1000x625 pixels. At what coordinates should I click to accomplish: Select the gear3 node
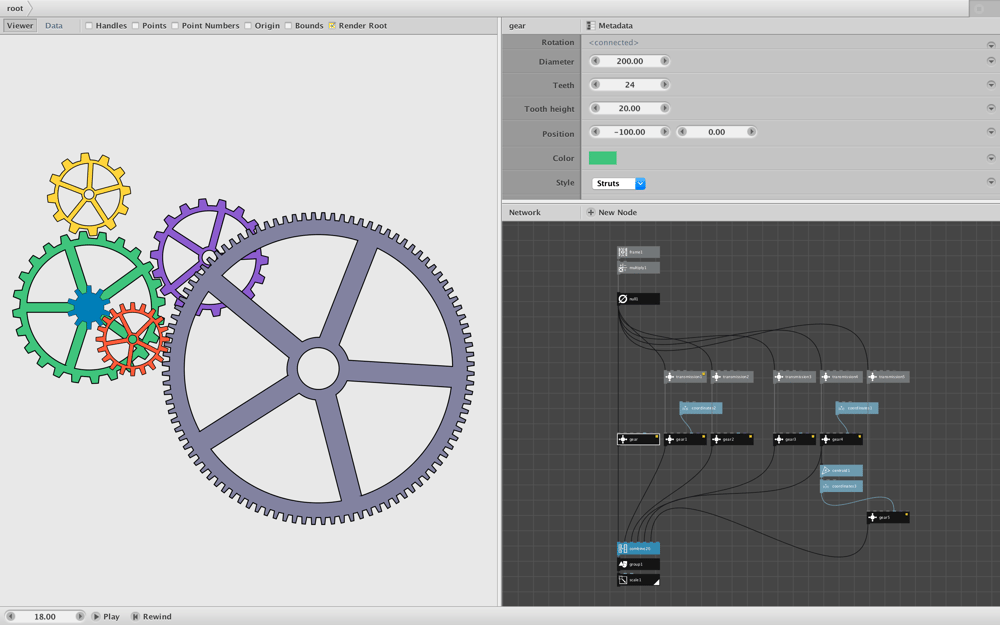point(795,439)
